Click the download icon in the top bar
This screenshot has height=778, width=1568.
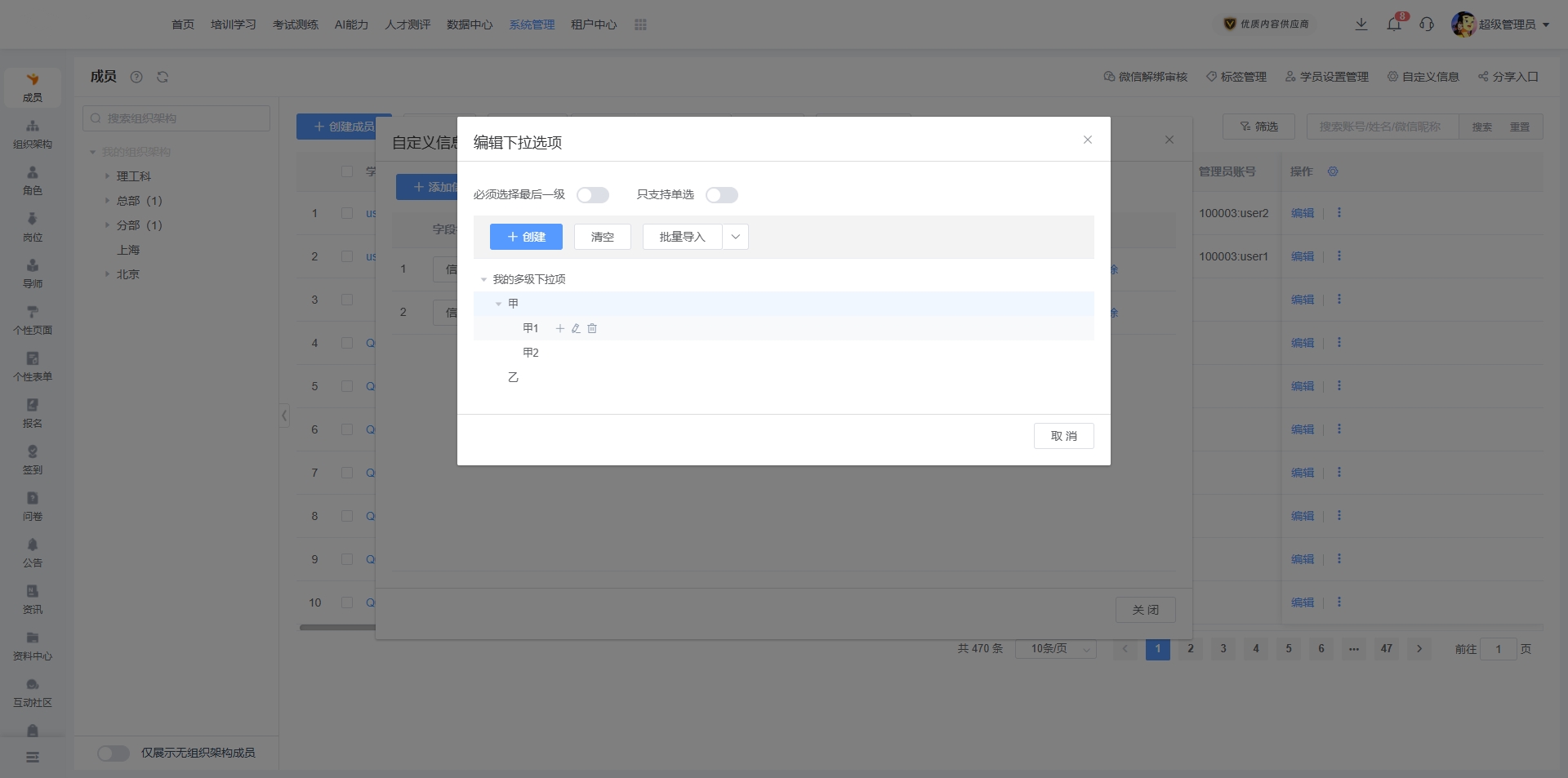click(x=1361, y=24)
